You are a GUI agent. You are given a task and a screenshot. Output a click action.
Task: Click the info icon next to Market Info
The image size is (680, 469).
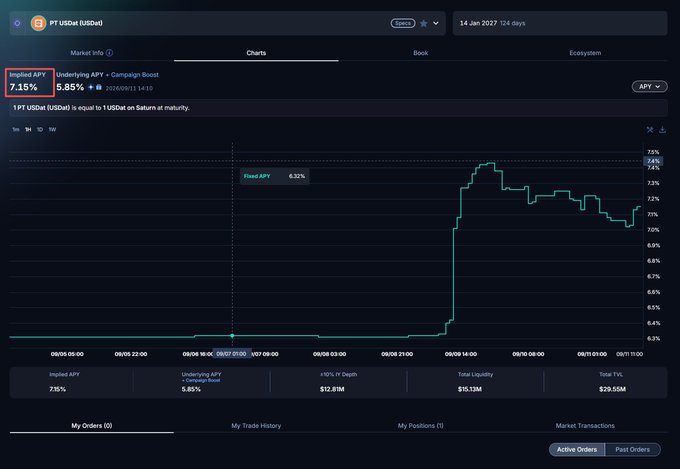tap(109, 53)
